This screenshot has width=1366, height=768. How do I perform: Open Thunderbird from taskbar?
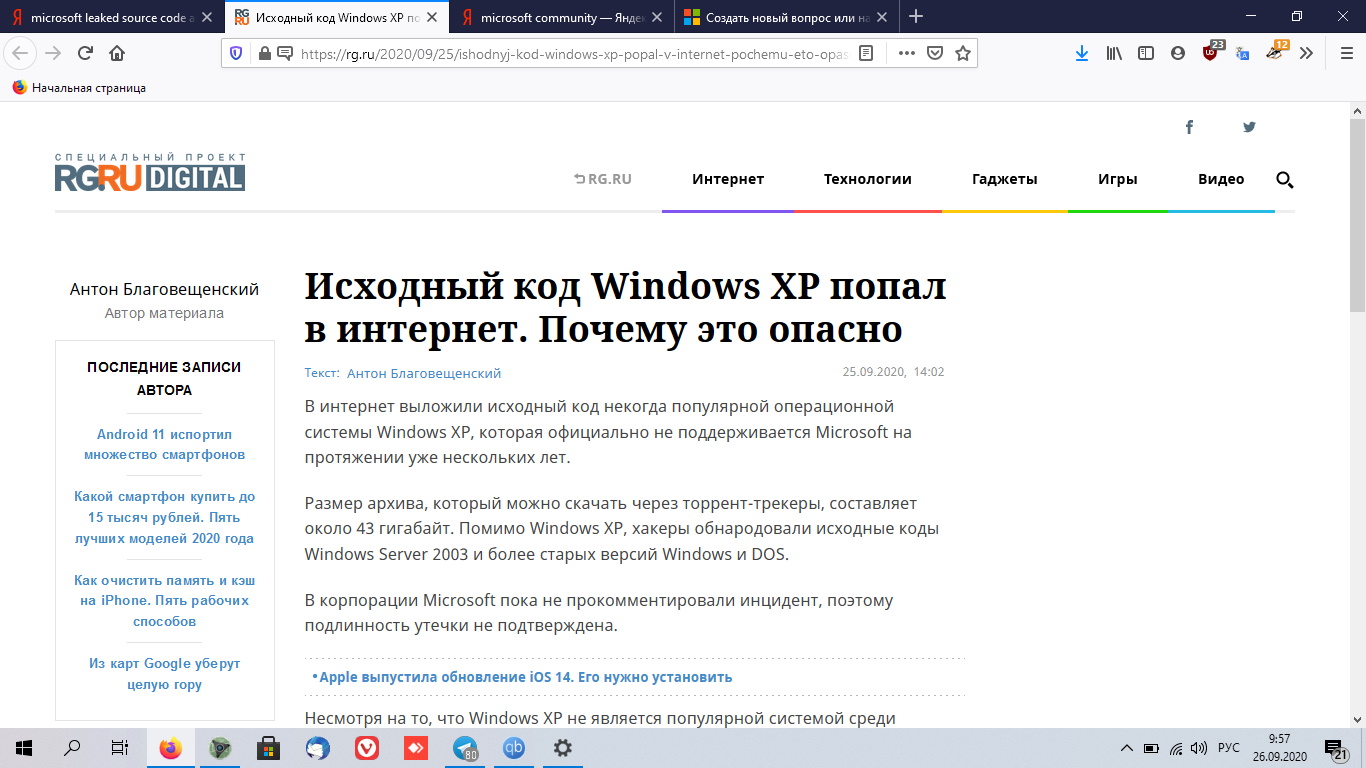click(317, 748)
